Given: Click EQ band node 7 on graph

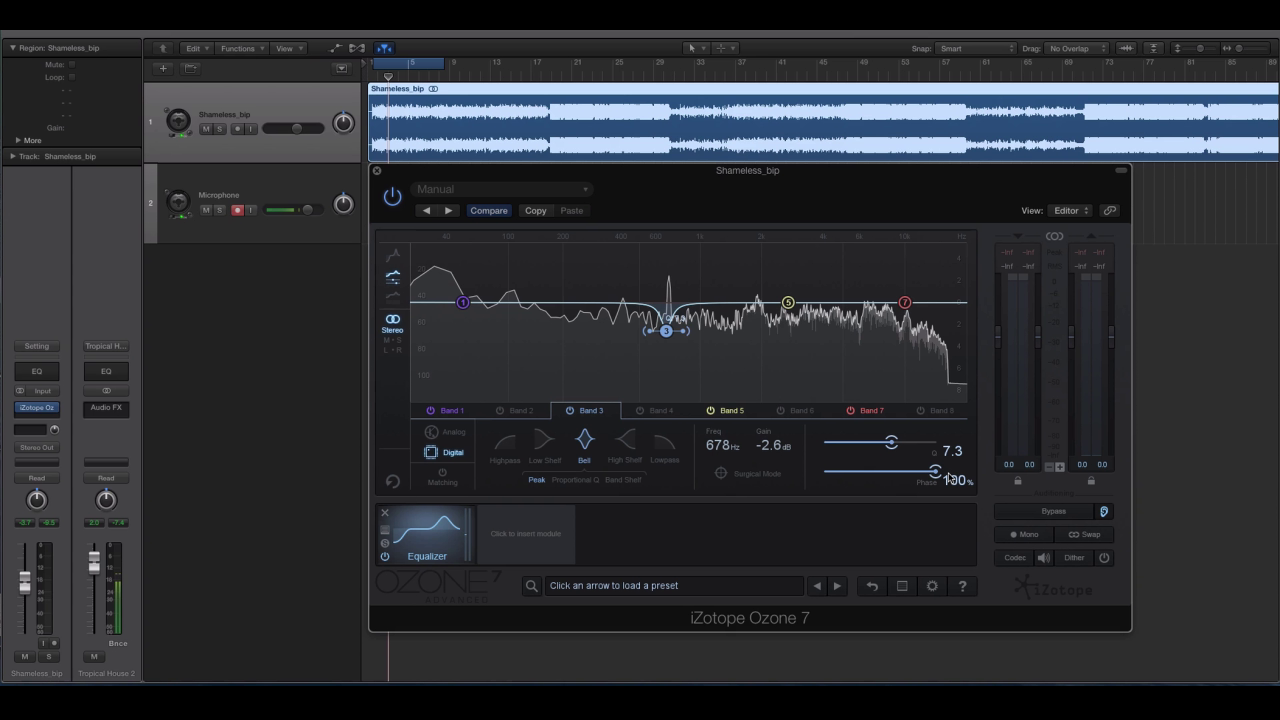Looking at the screenshot, I should point(905,302).
